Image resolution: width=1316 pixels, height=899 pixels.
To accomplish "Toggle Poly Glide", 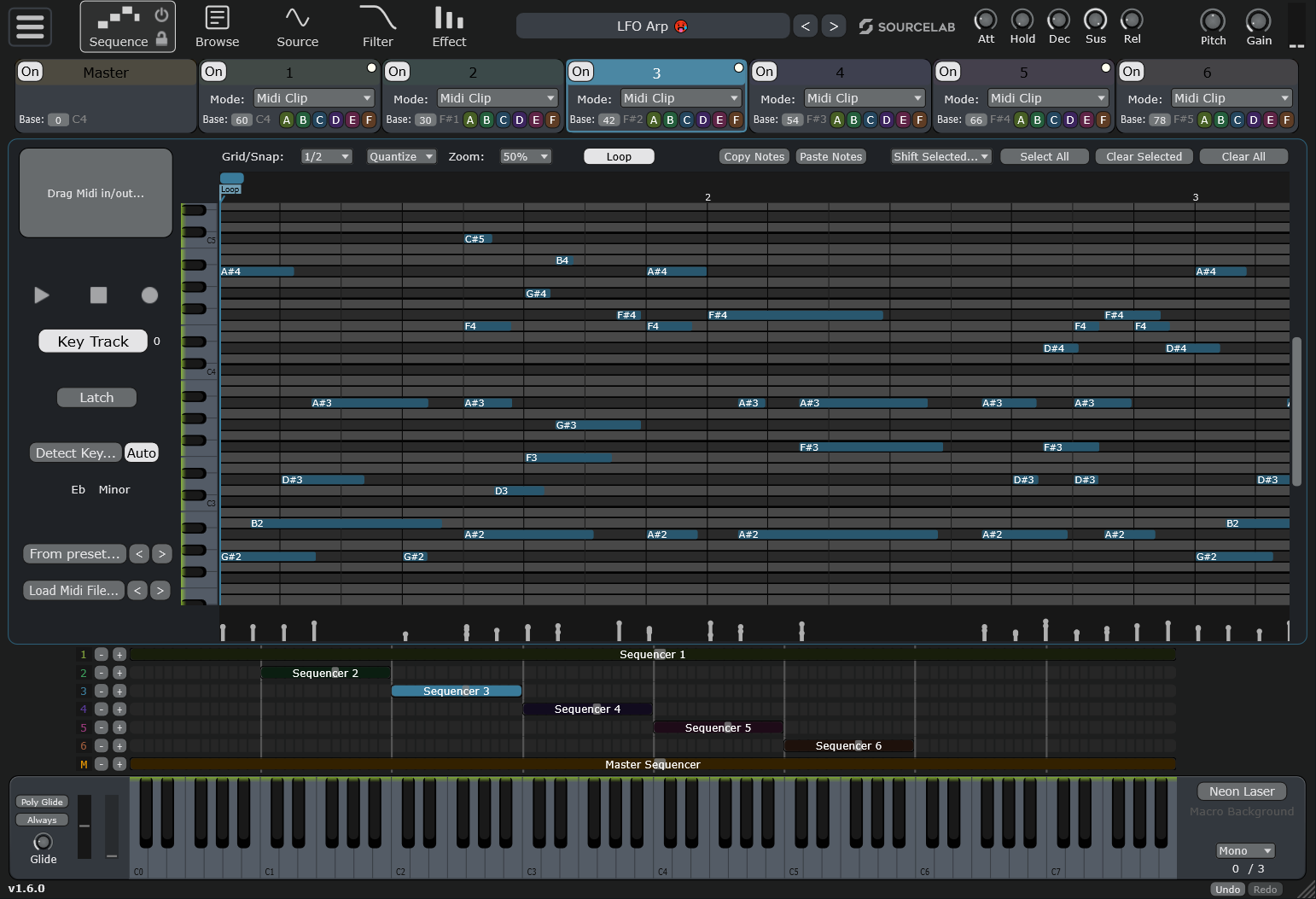I will [x=41, y=802].
